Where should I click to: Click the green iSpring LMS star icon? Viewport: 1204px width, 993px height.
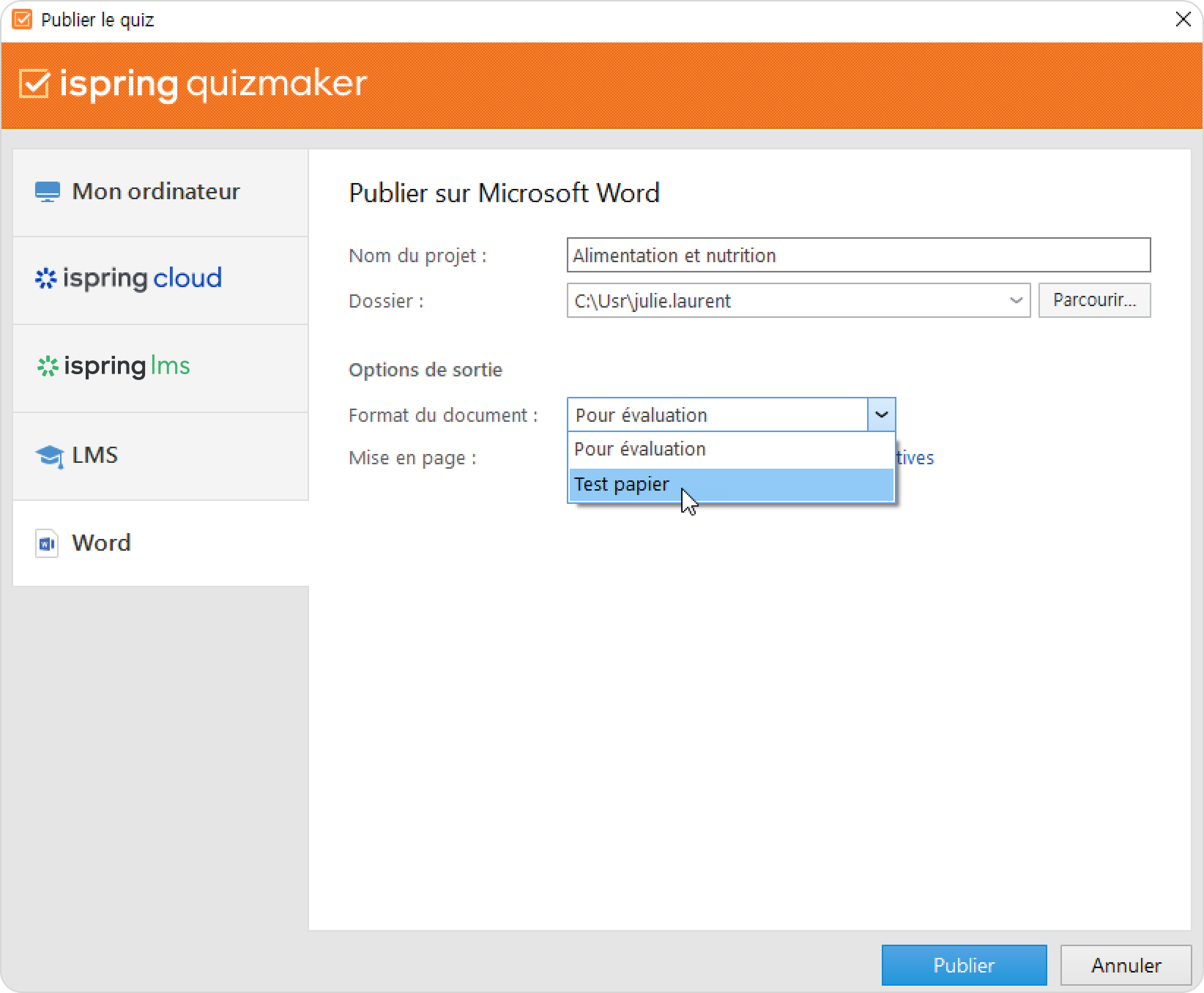coord(48,366)
